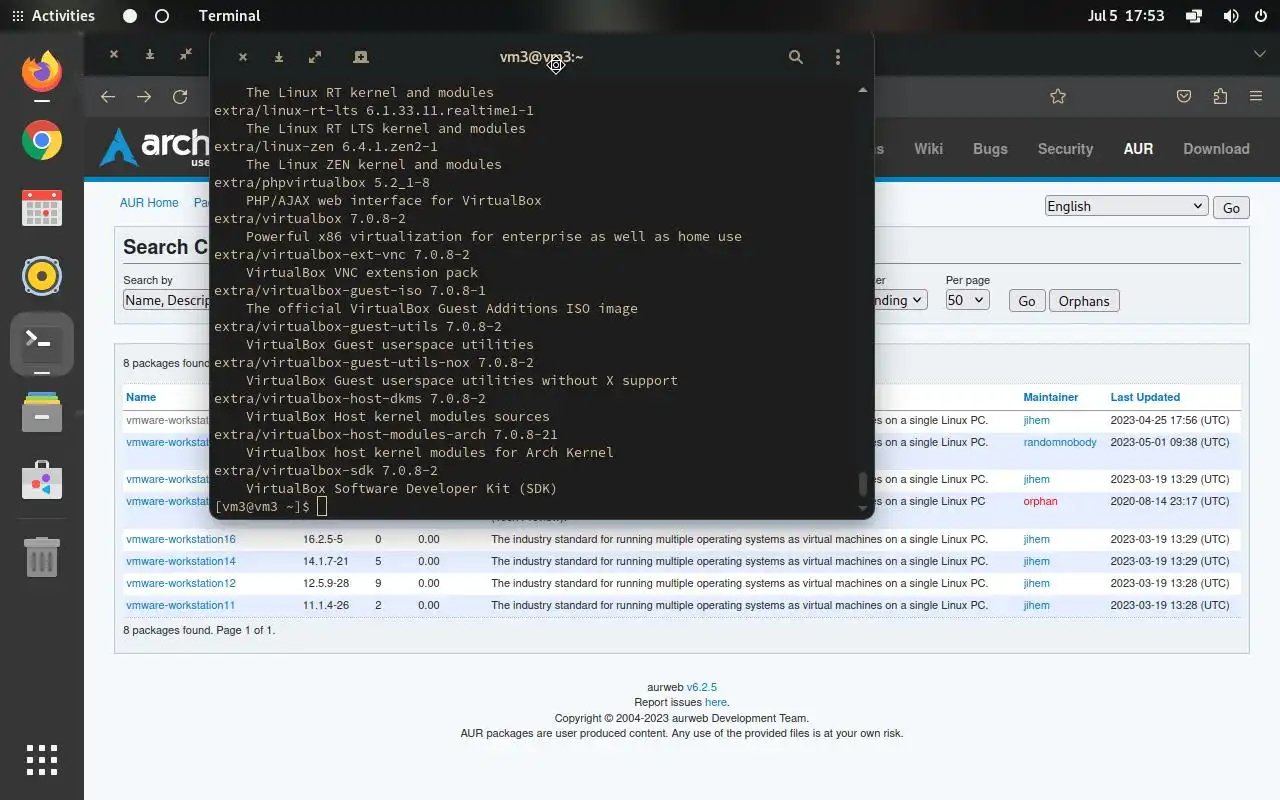1280x800 pixels.
Task: Open the Search by dropdown showing Name, Descrip
Action: pyautogui.click(x=166, y=300)
